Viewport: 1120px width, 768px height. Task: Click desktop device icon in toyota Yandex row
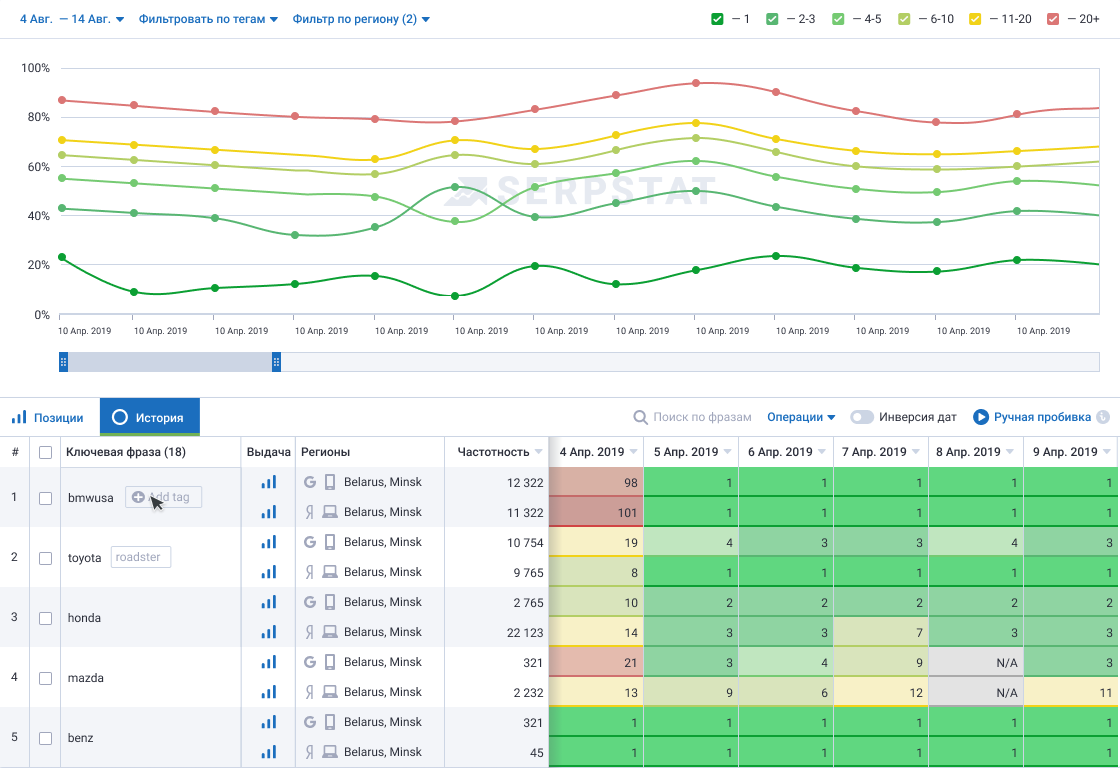[x=330, y=572]
